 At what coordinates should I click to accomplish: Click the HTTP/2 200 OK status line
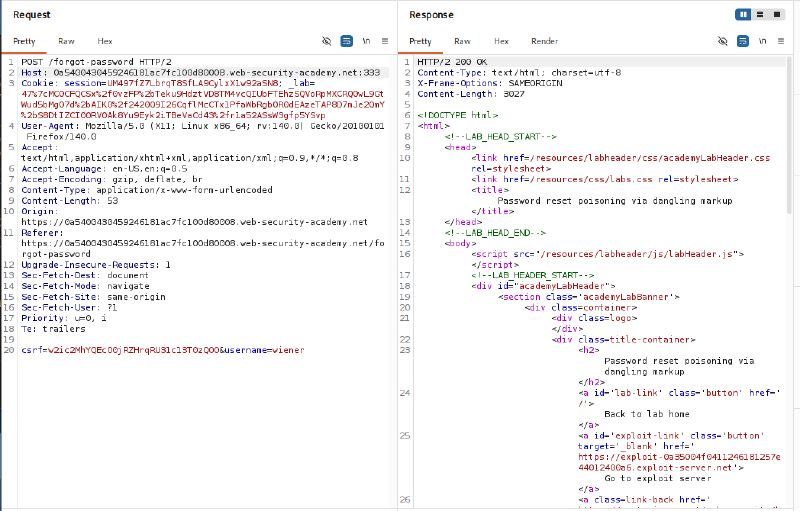[x=452, y=62]
